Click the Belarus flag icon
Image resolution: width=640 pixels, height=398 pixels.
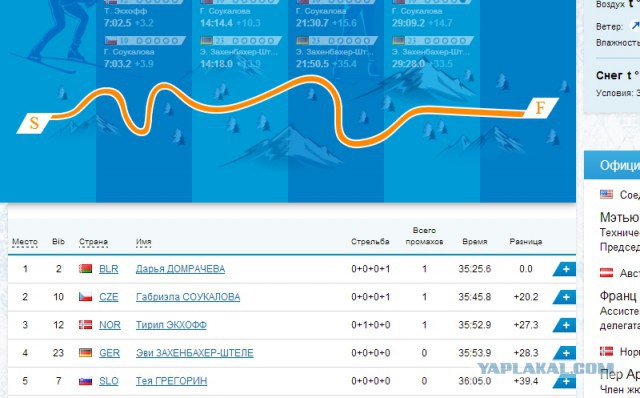[x=85, y=269]
